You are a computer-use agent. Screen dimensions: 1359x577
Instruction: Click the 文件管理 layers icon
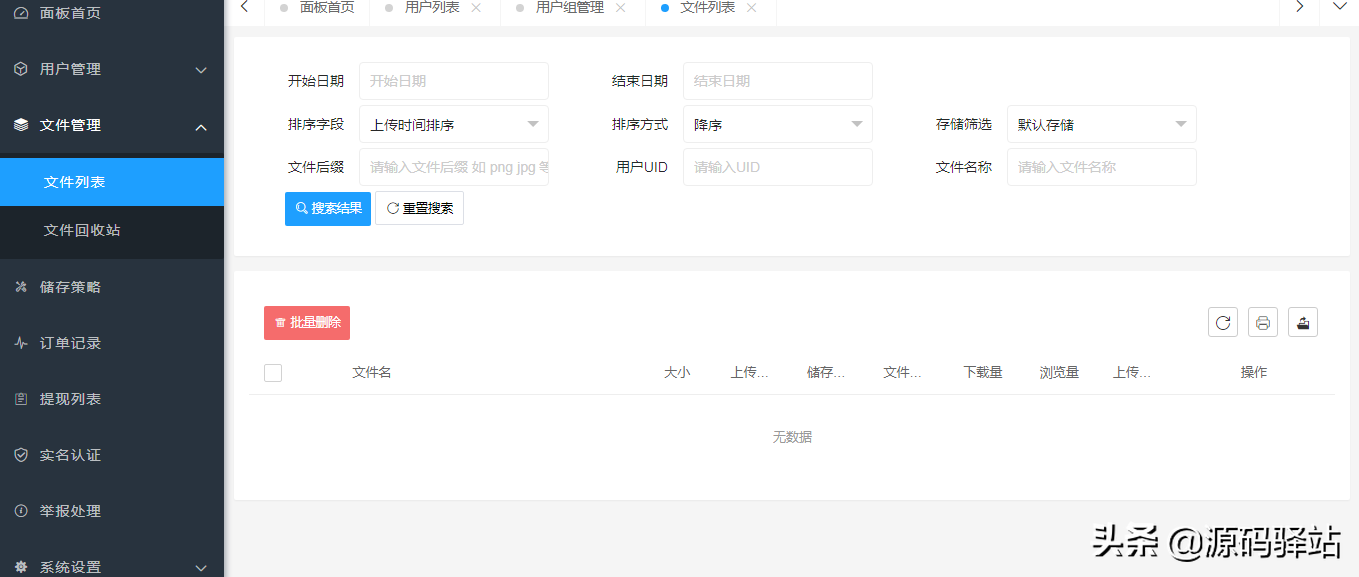coord(21,125)
